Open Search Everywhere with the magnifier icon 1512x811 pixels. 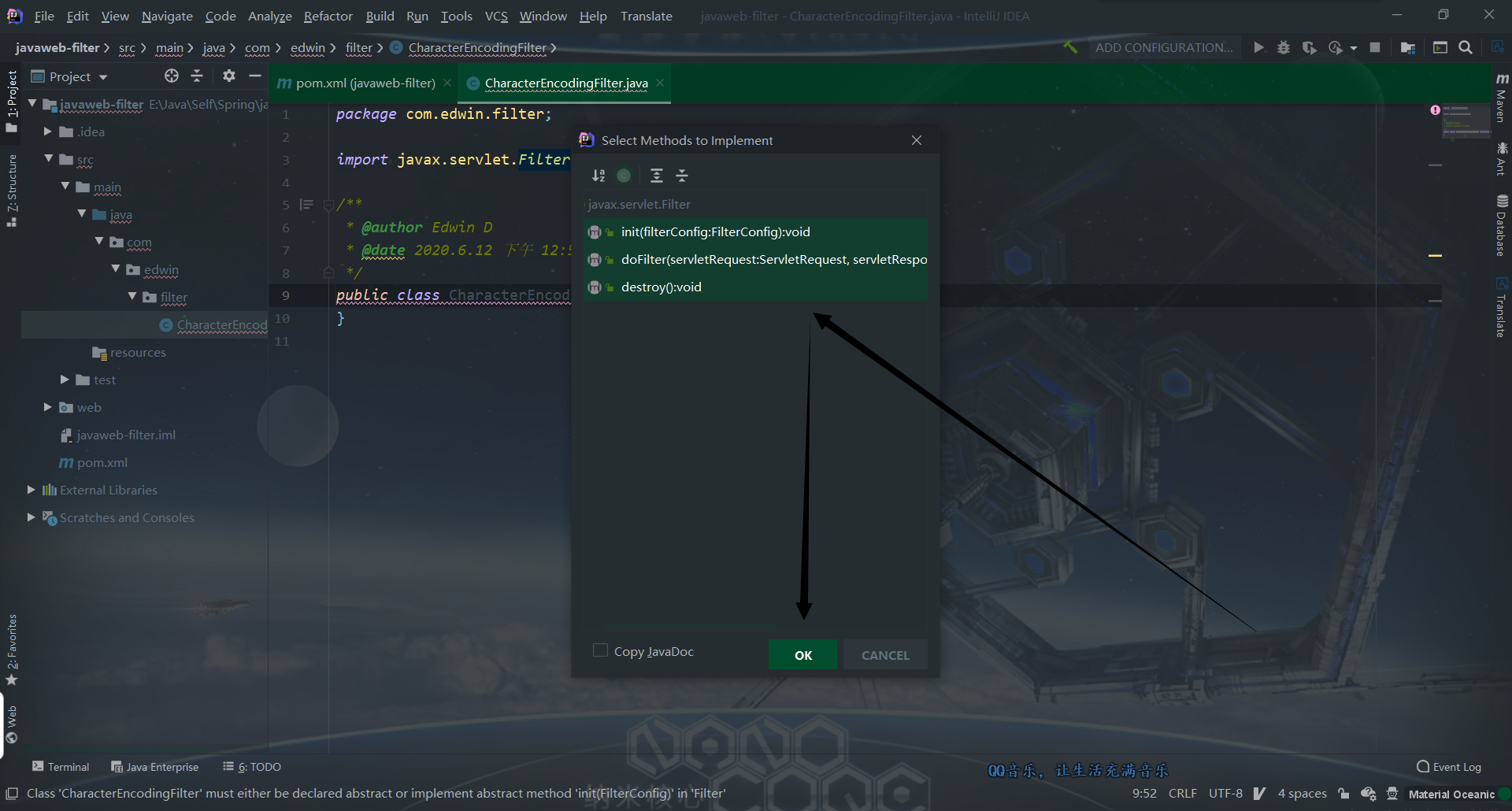click(x=1466, y=47)
